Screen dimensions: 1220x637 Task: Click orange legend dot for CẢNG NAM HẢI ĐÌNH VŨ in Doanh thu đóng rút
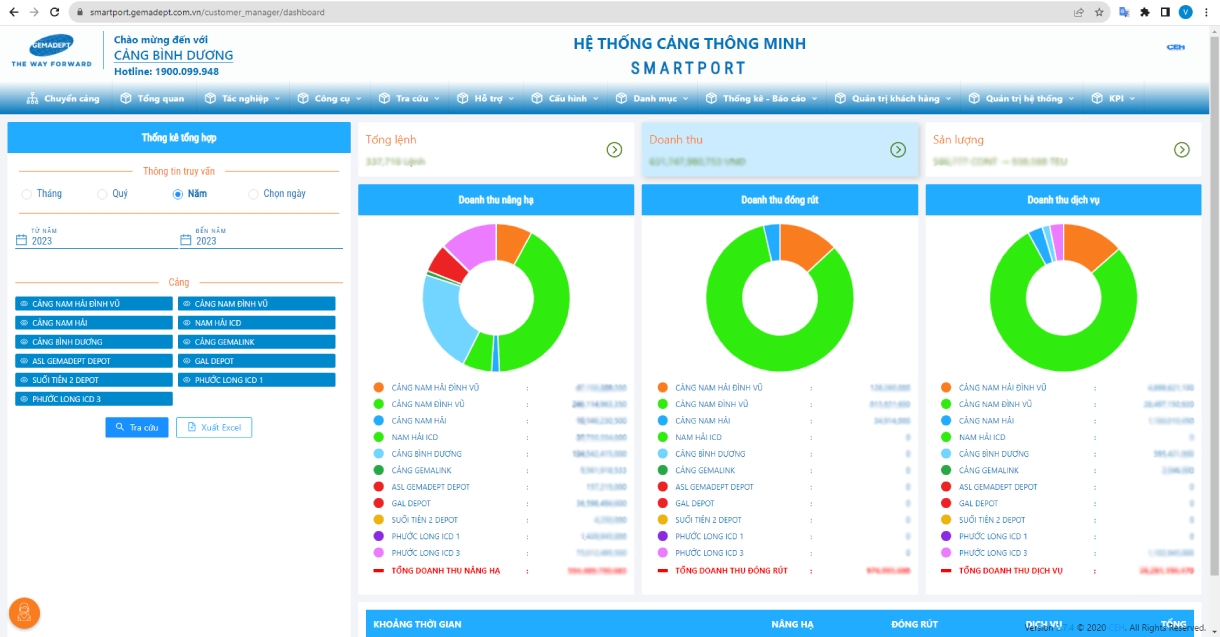pos(663,388)
